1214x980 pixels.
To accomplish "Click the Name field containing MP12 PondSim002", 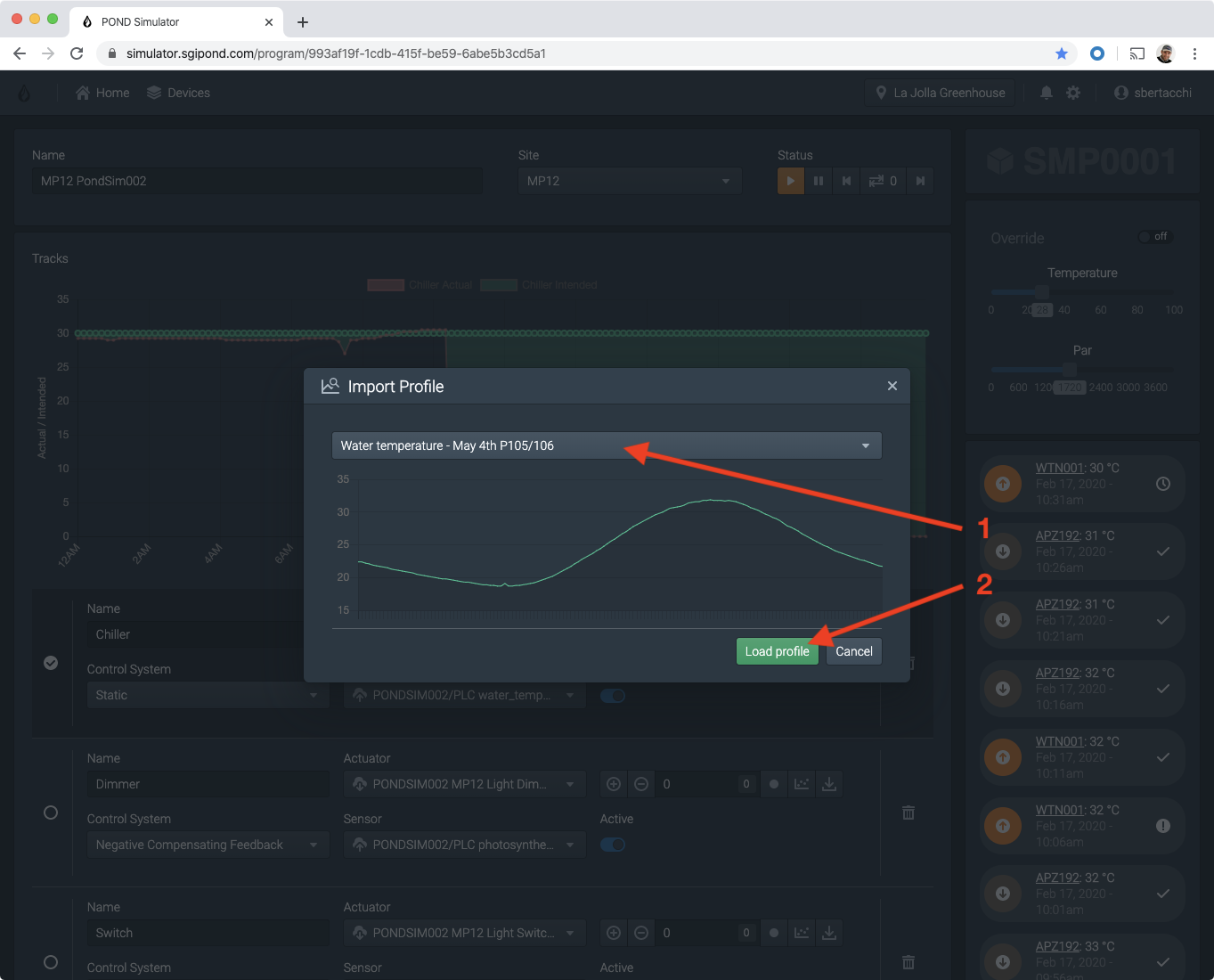I will pos(257,180).
